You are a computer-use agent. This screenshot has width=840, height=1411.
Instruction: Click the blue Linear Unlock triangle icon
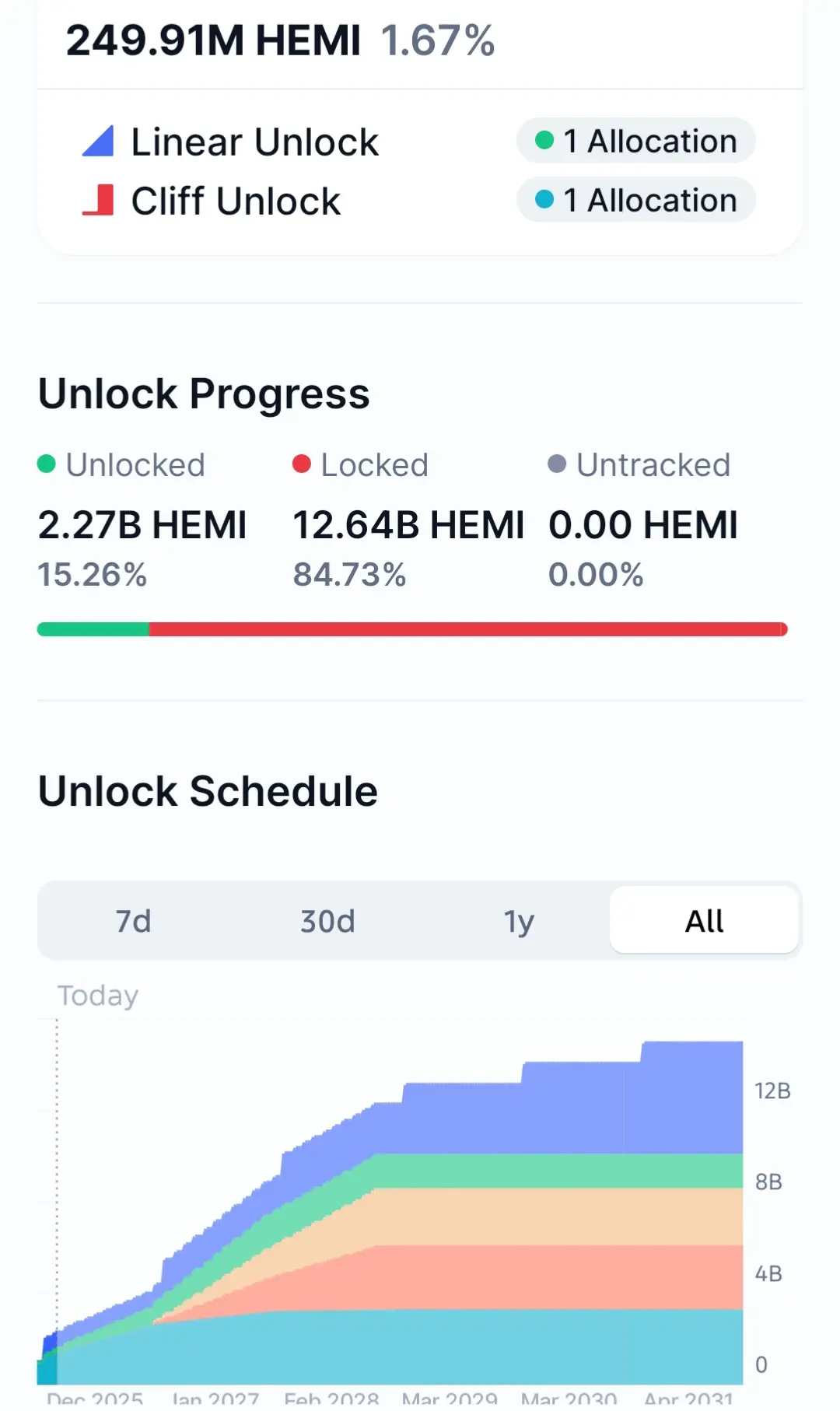click(98, 141)
